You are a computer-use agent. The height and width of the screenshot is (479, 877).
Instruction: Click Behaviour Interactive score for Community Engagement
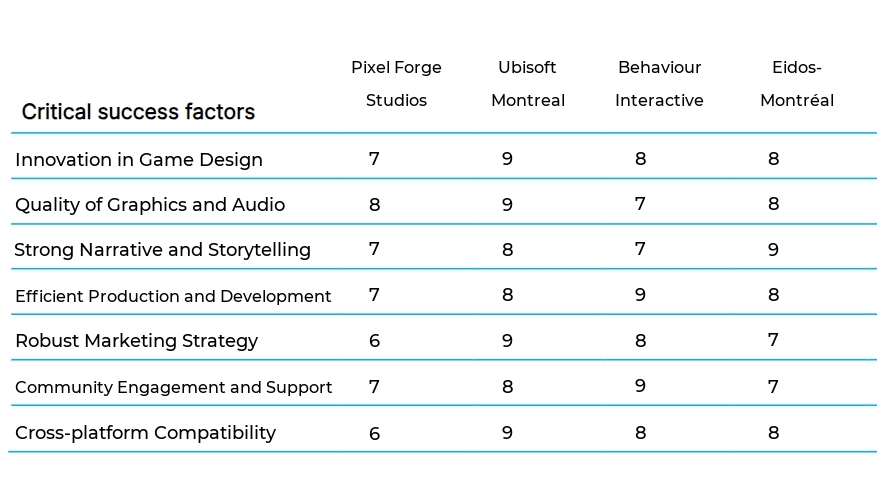coord(640,386)
